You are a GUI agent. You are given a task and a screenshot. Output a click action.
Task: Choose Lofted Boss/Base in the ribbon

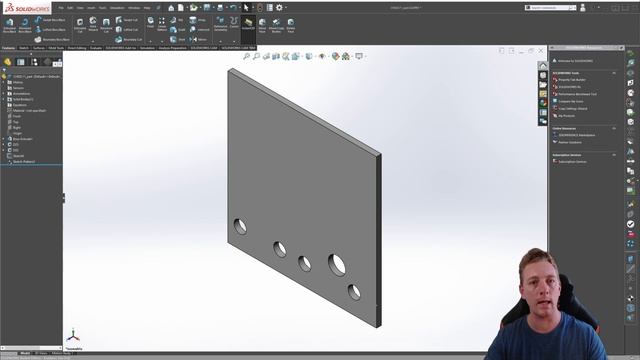click(50, 29)
